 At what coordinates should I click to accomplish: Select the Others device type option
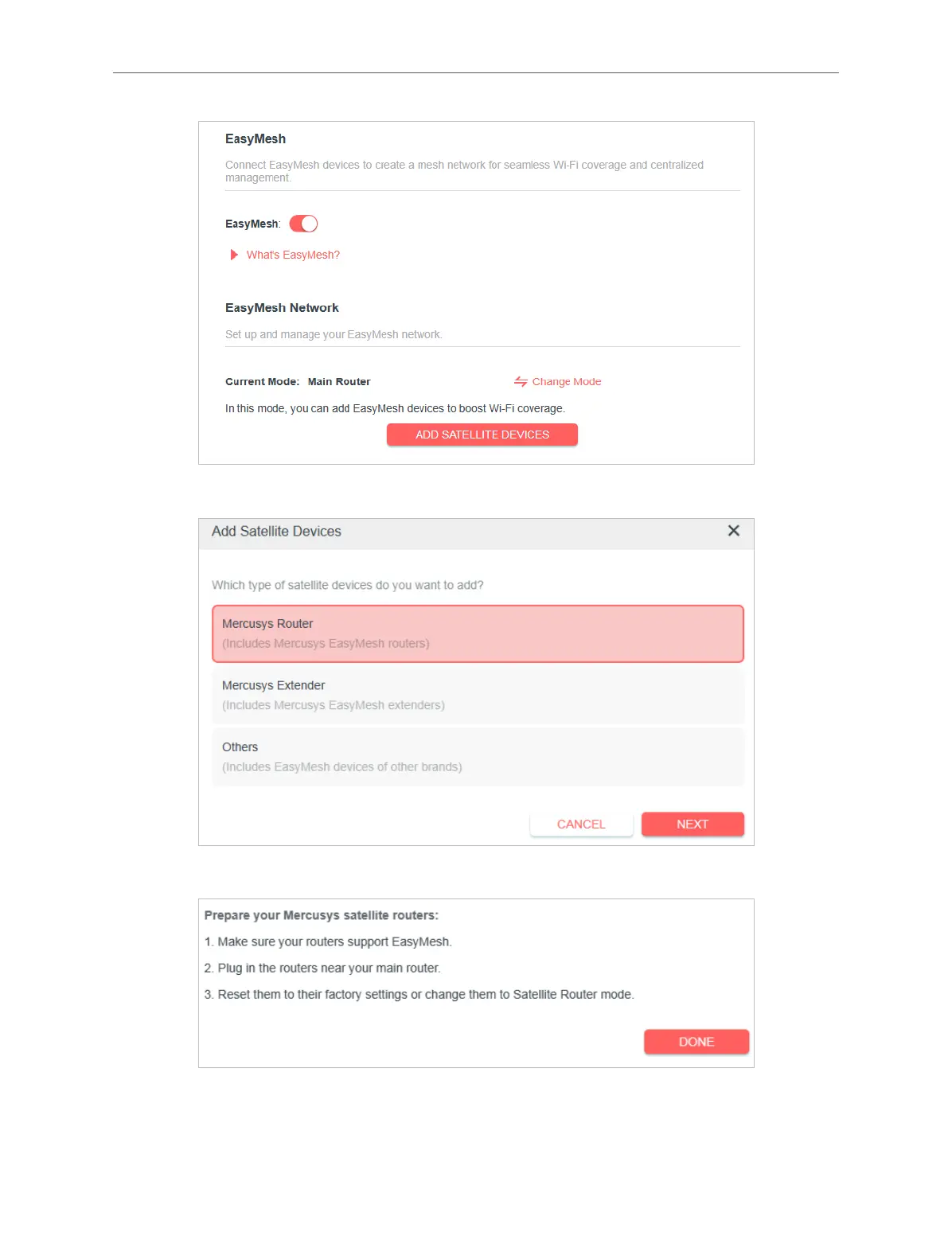pos(478,757)
